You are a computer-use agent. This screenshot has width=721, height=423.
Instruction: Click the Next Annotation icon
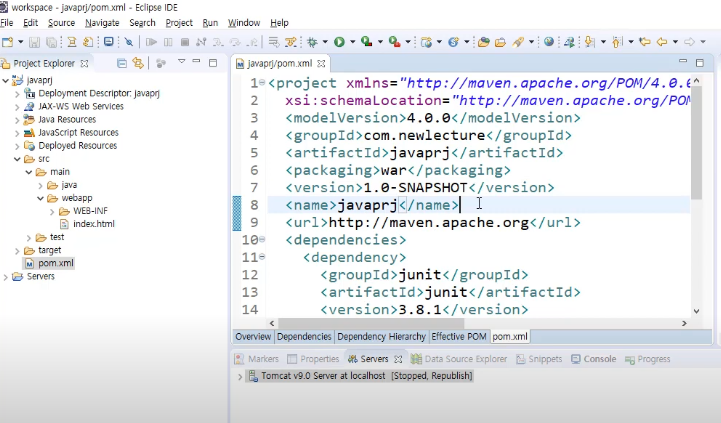[589, 42]
